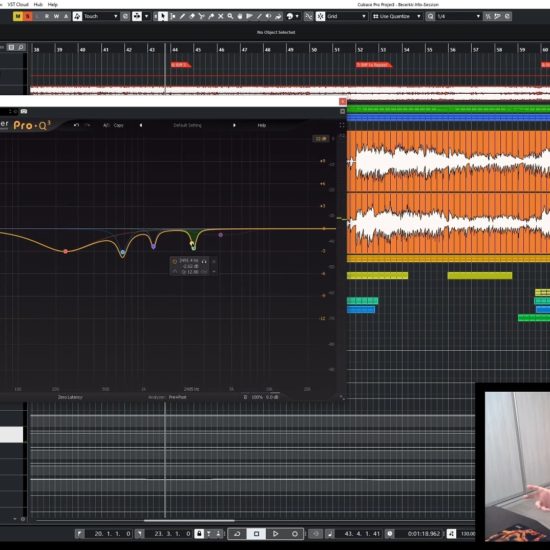This screenshot has height=550, width=550.
Task: Select the Object Selection arrow tool
Action: point(163,16)
